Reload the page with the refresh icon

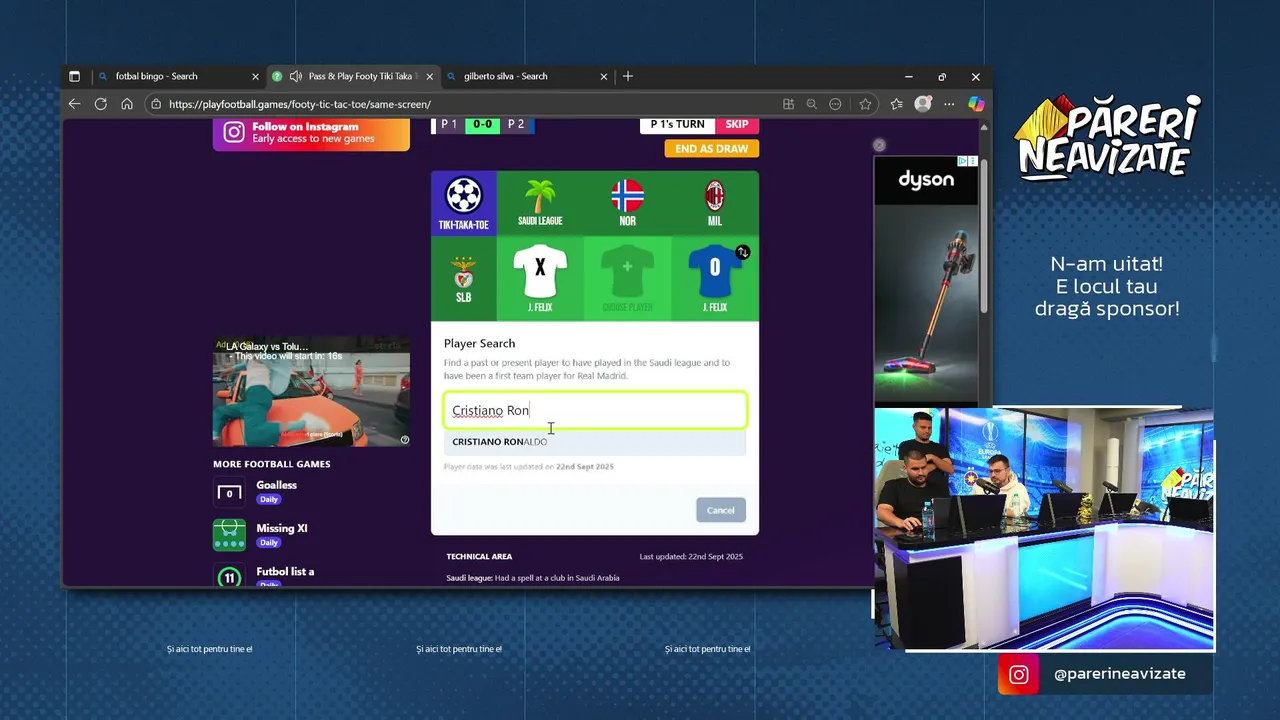[100, 104]
